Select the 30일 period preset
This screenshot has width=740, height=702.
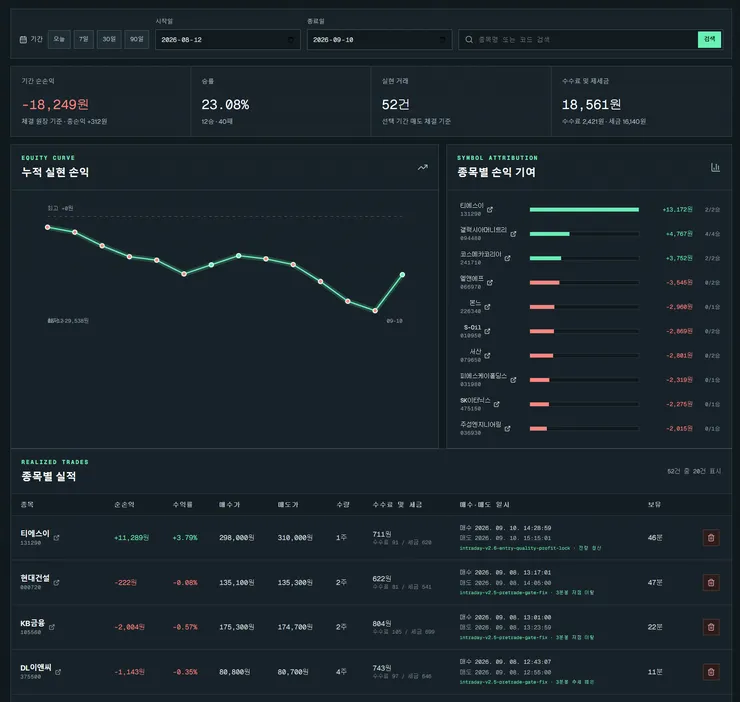(x=109, y=39)
